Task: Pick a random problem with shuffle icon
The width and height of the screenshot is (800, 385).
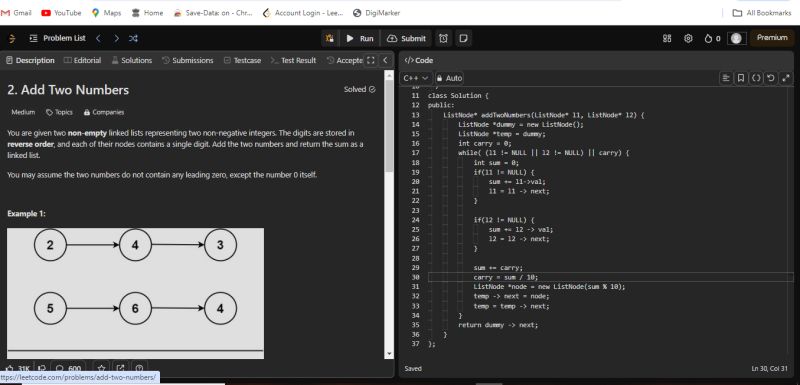Action: coord(133,38)
